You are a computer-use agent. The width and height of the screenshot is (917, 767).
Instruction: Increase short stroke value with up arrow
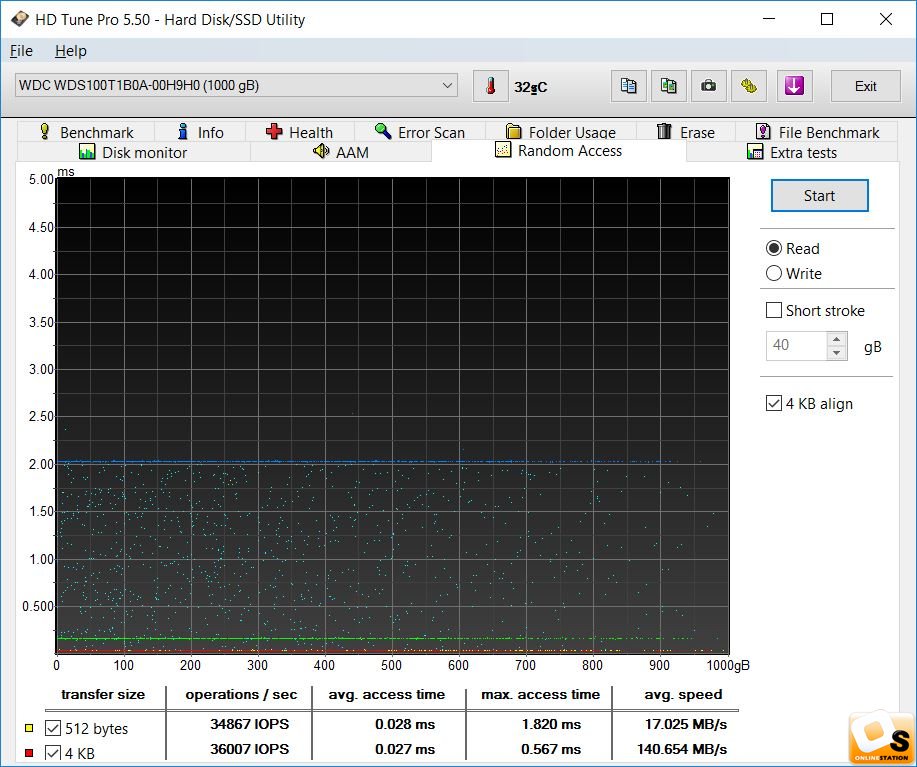coord(837,339)
